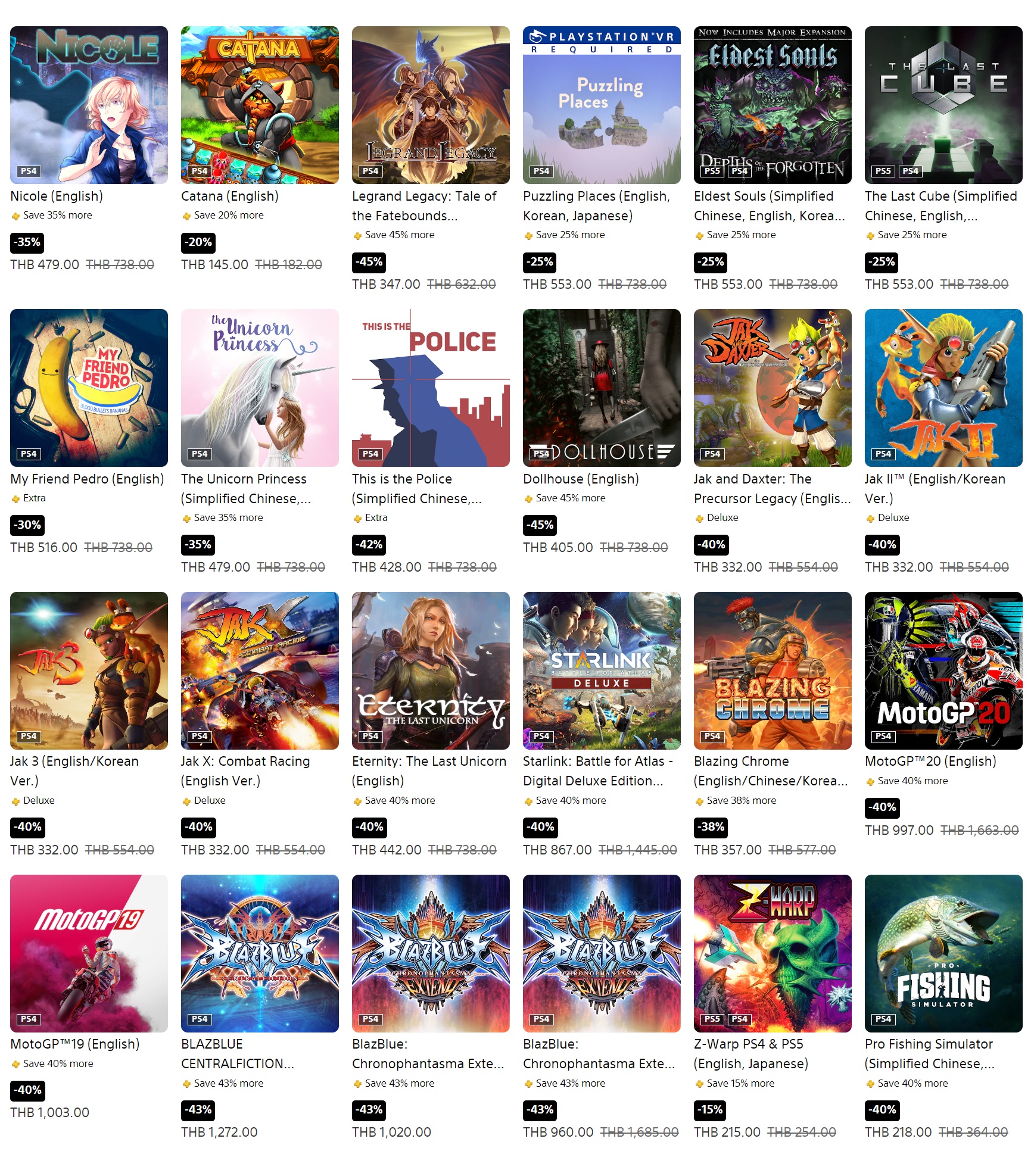Open the Nicole game cover thumbnail

coord(89,105)
